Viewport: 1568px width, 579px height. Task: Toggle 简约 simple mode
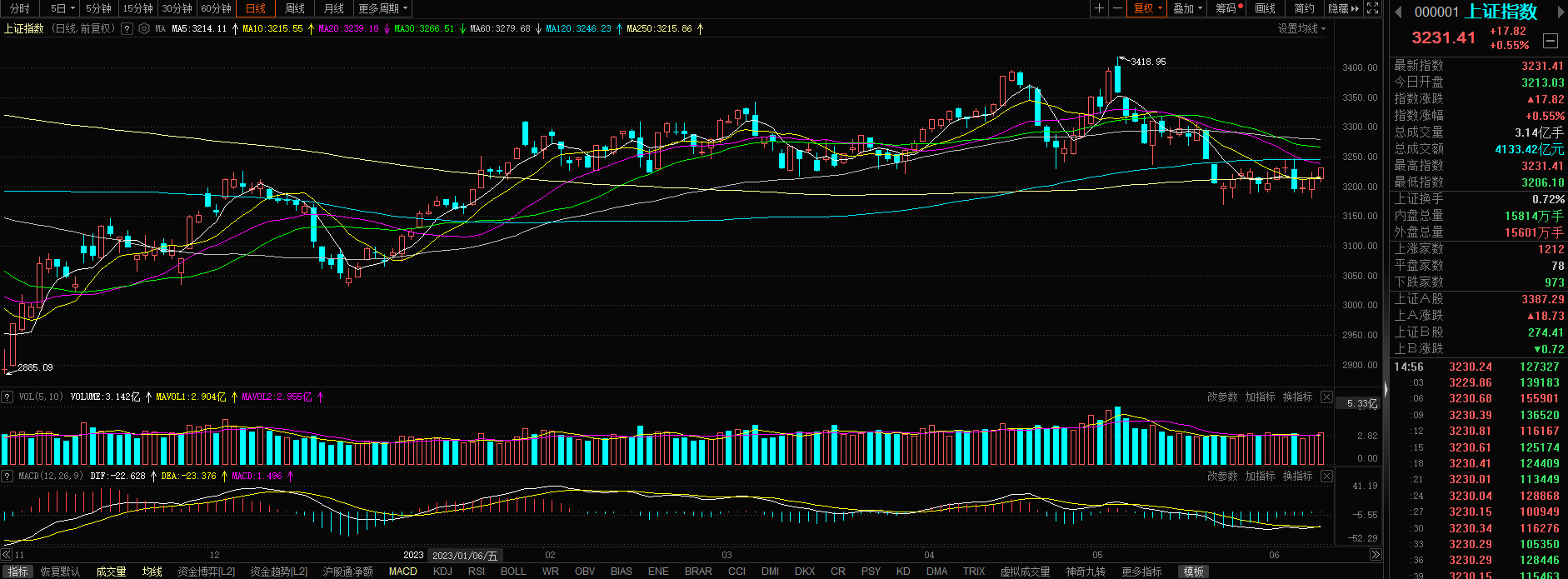pos(1304,8)
